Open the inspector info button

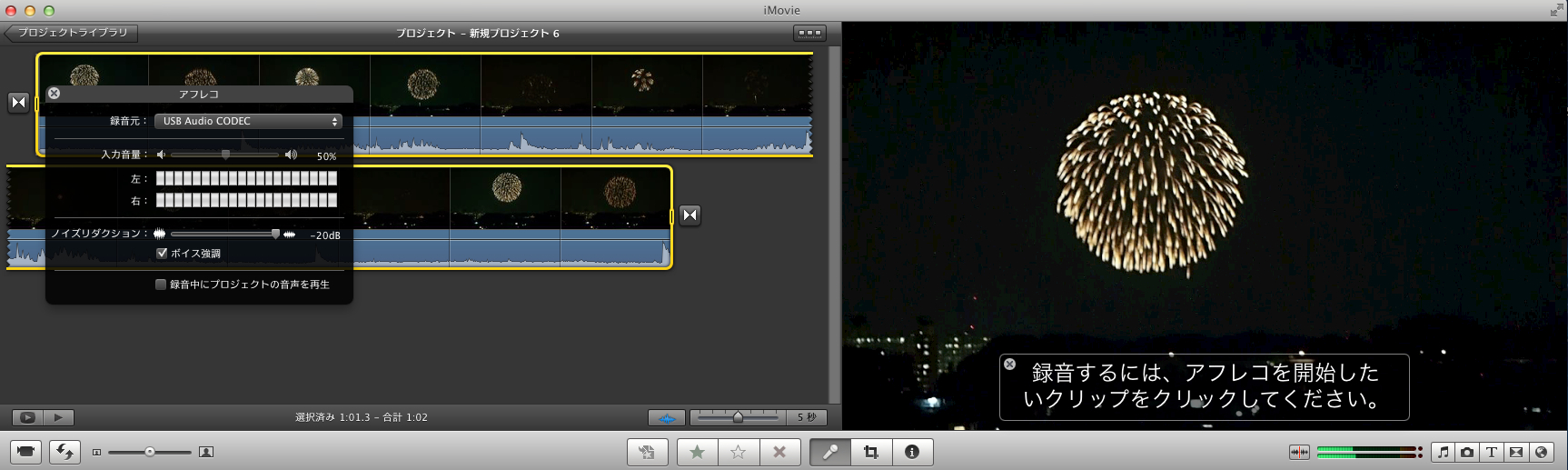(912, 452)
